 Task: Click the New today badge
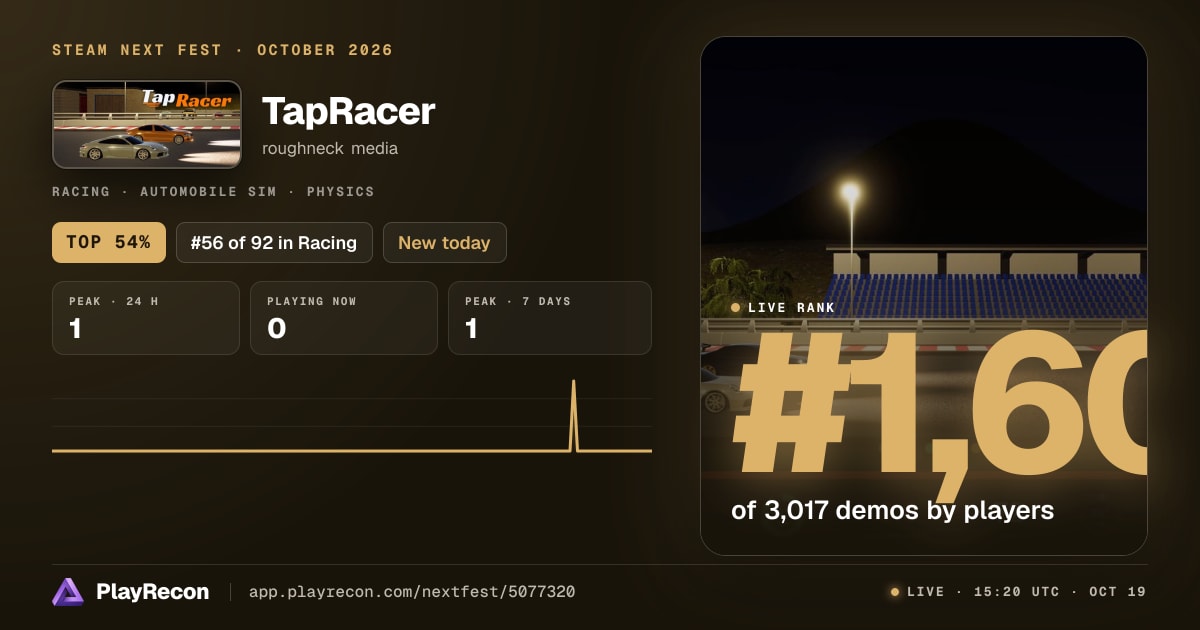click(444, 242)
